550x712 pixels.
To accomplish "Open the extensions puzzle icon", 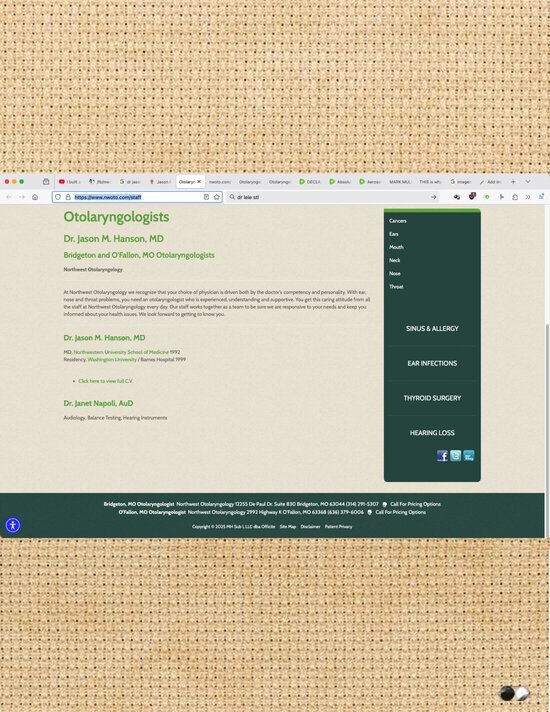I will (515, 197).
